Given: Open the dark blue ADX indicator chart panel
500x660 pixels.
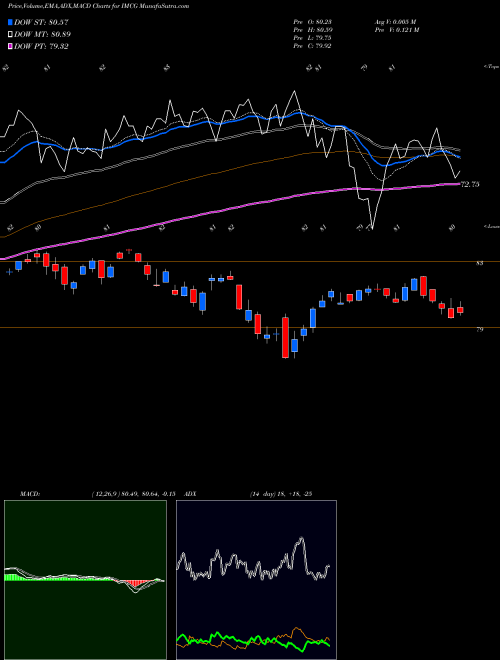Looking at the screenshot, I should tap(256, 580).
